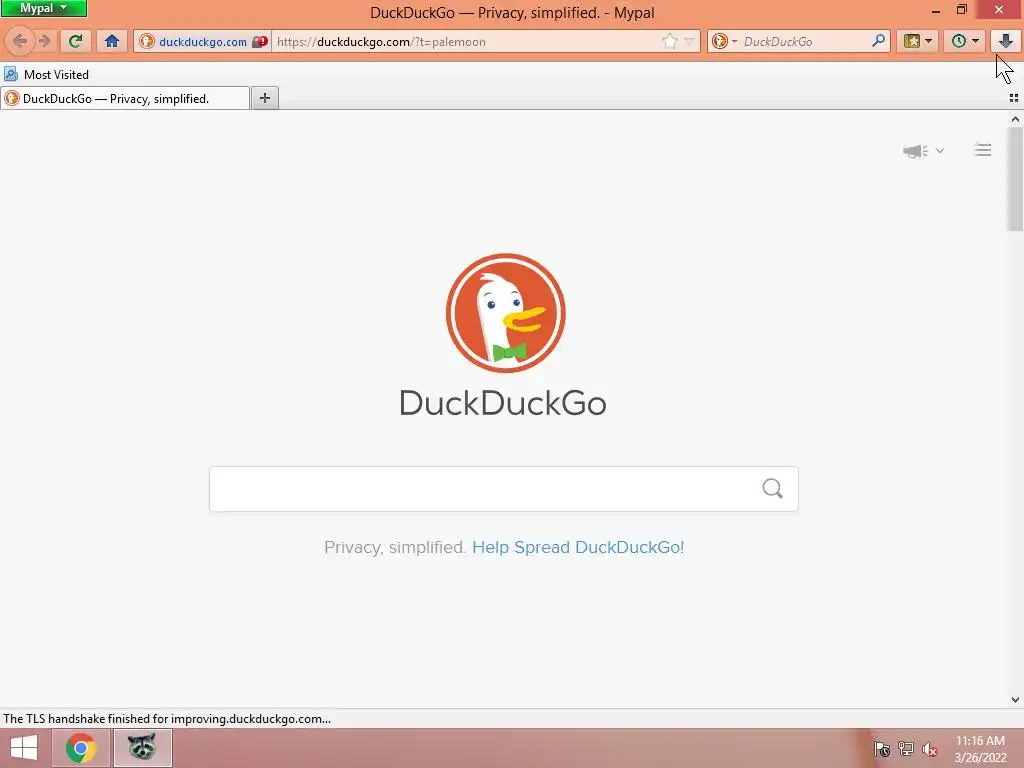Open the list all tabs button
This screenshot has height=768, width=1024.
pyautogui.click(x=1014, y=98)
